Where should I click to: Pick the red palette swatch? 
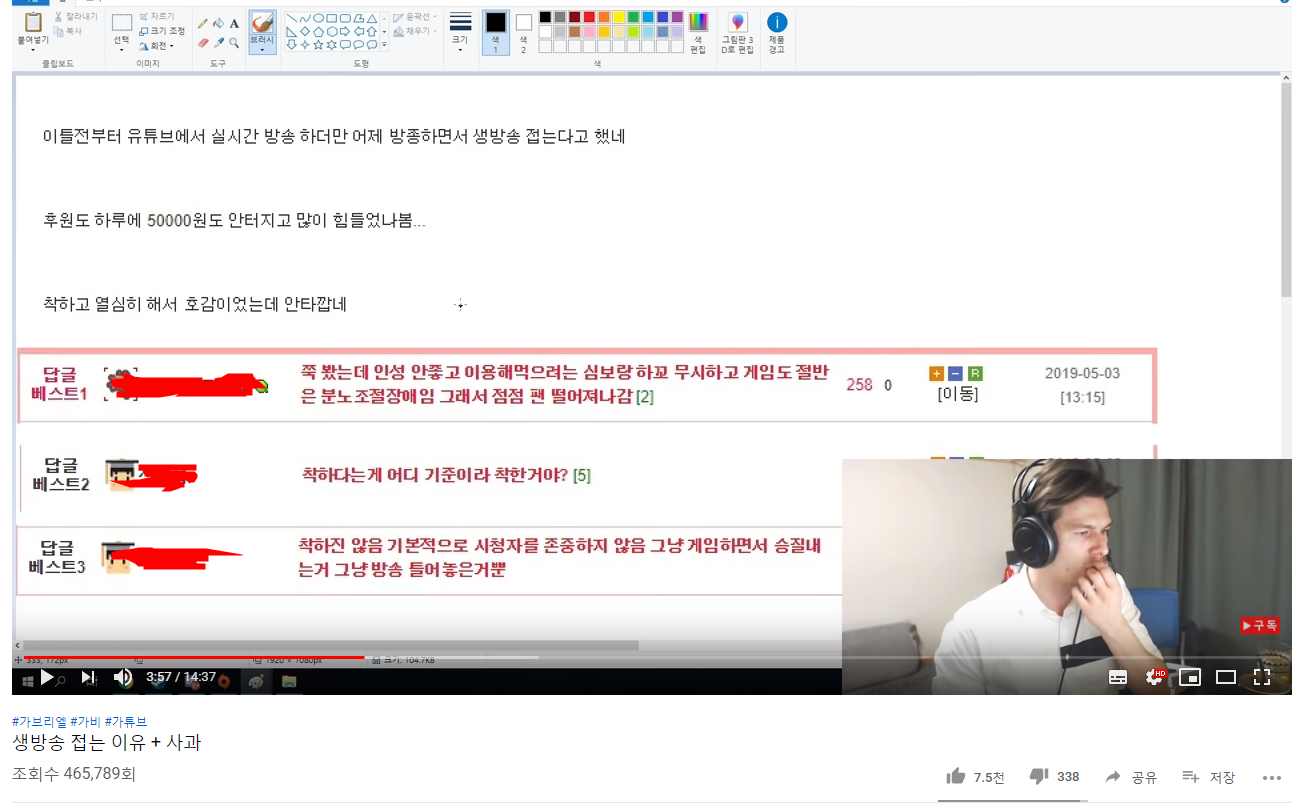[x=589, y=17]
